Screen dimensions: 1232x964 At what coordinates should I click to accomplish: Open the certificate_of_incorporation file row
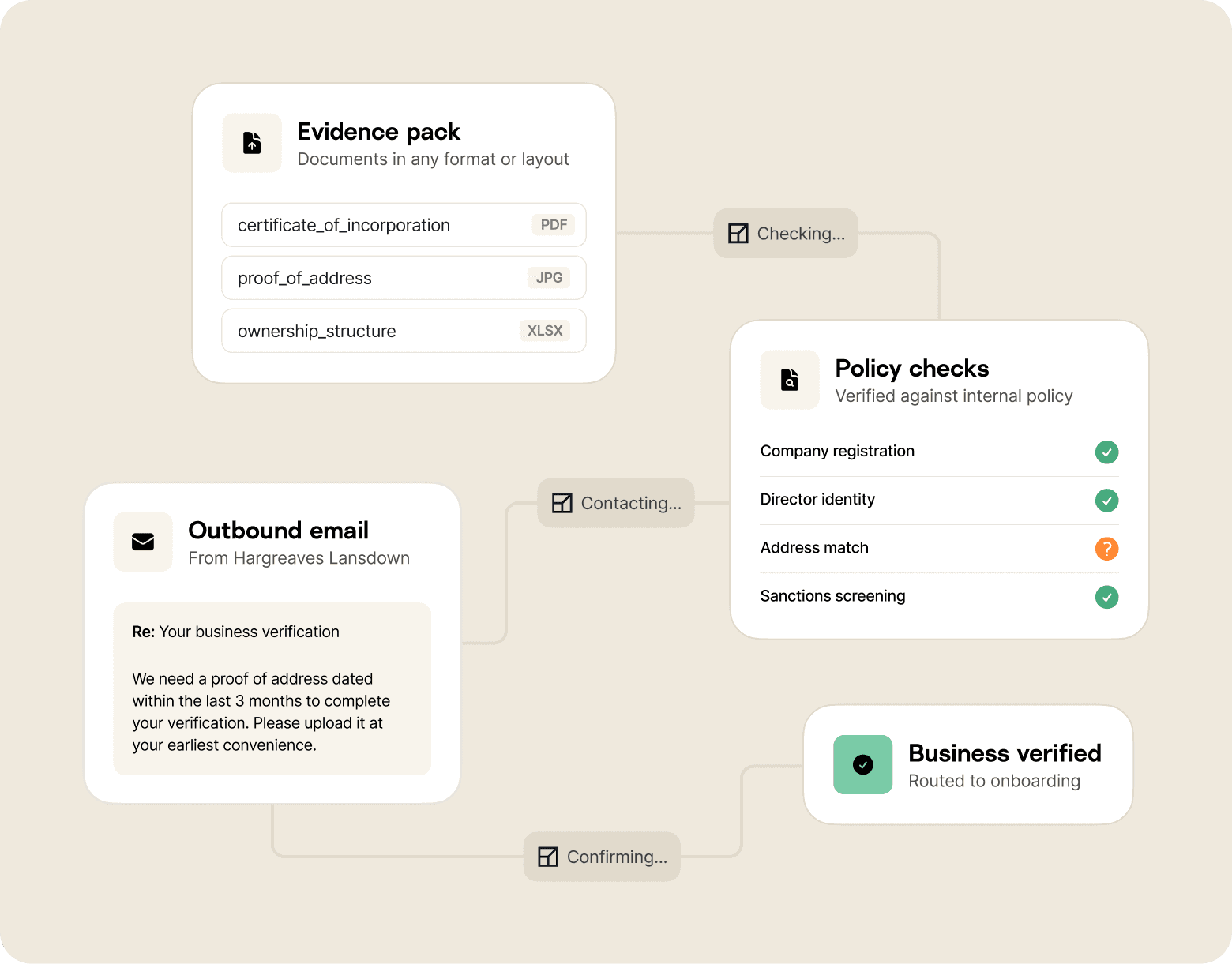(x=404, y=225)
